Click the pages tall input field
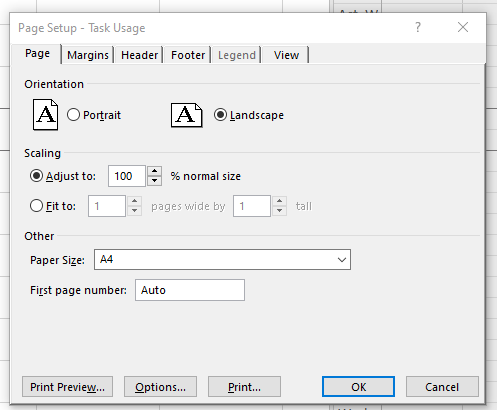Viewport: 497px width, 410px height. [x=252, y=206]
